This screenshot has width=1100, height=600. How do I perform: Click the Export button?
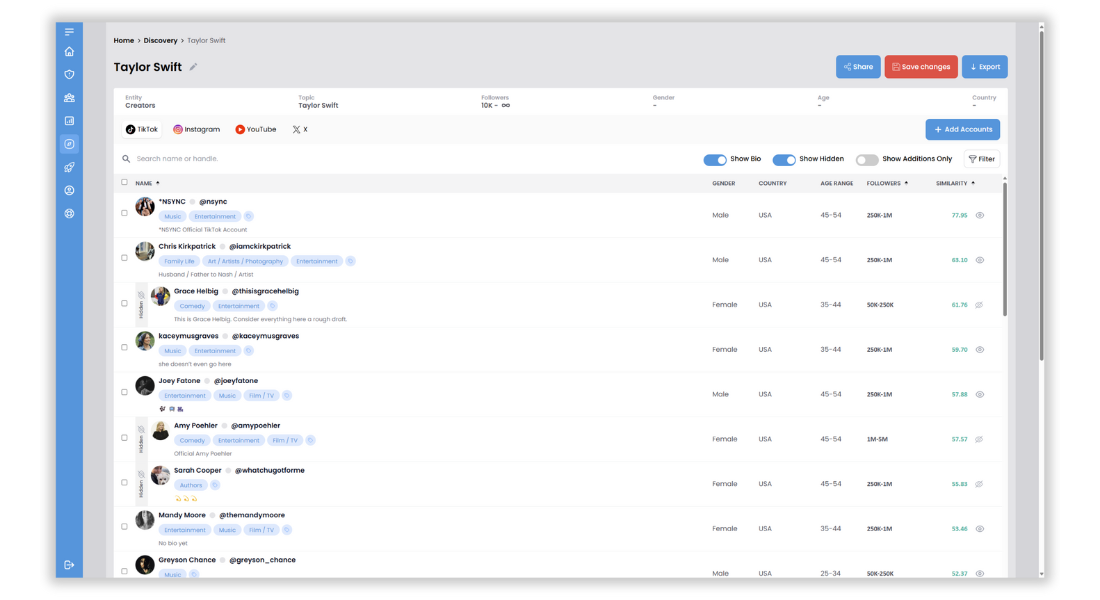coord(984,67)
